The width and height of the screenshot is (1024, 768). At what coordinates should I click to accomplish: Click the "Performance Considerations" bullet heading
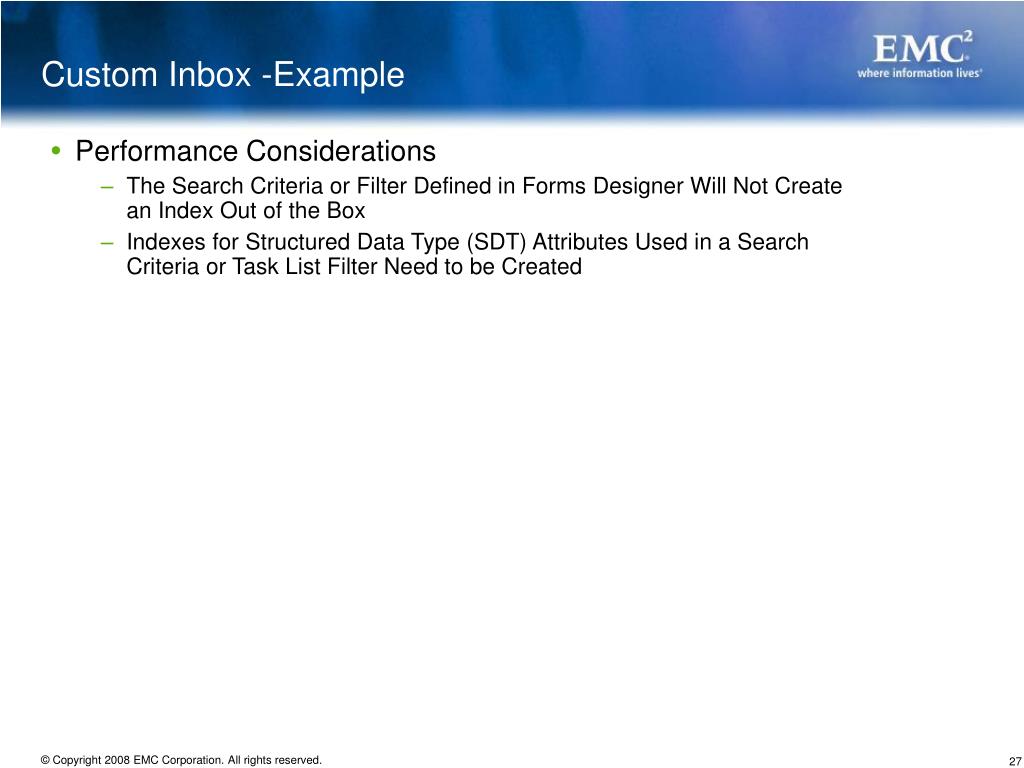click(255, 151)
